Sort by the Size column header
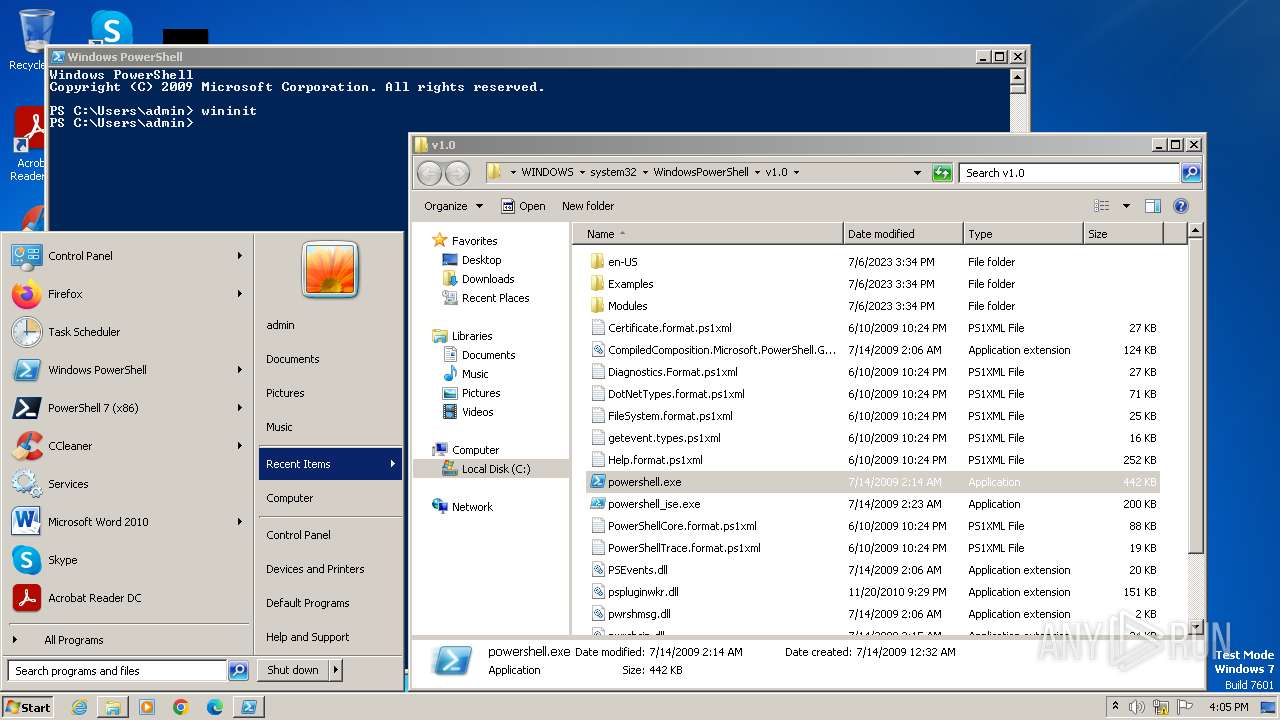Image resolution: width=1280 pixels, height=720 pixels. click(x=1123, y=234)
